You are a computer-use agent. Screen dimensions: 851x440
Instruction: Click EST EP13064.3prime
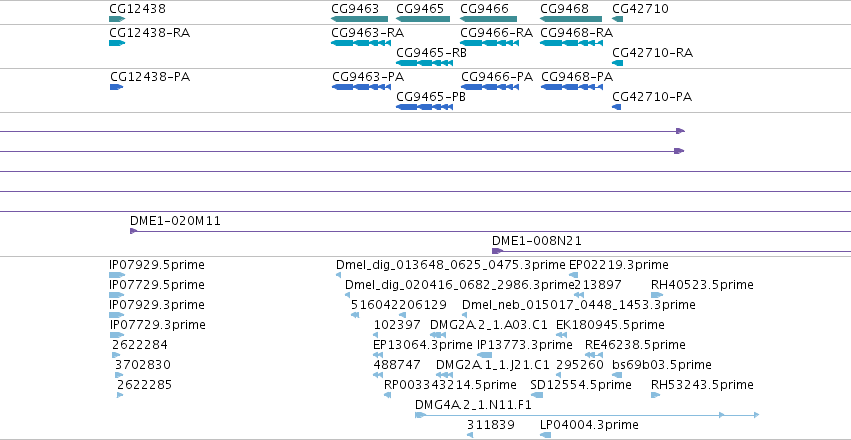423,345
